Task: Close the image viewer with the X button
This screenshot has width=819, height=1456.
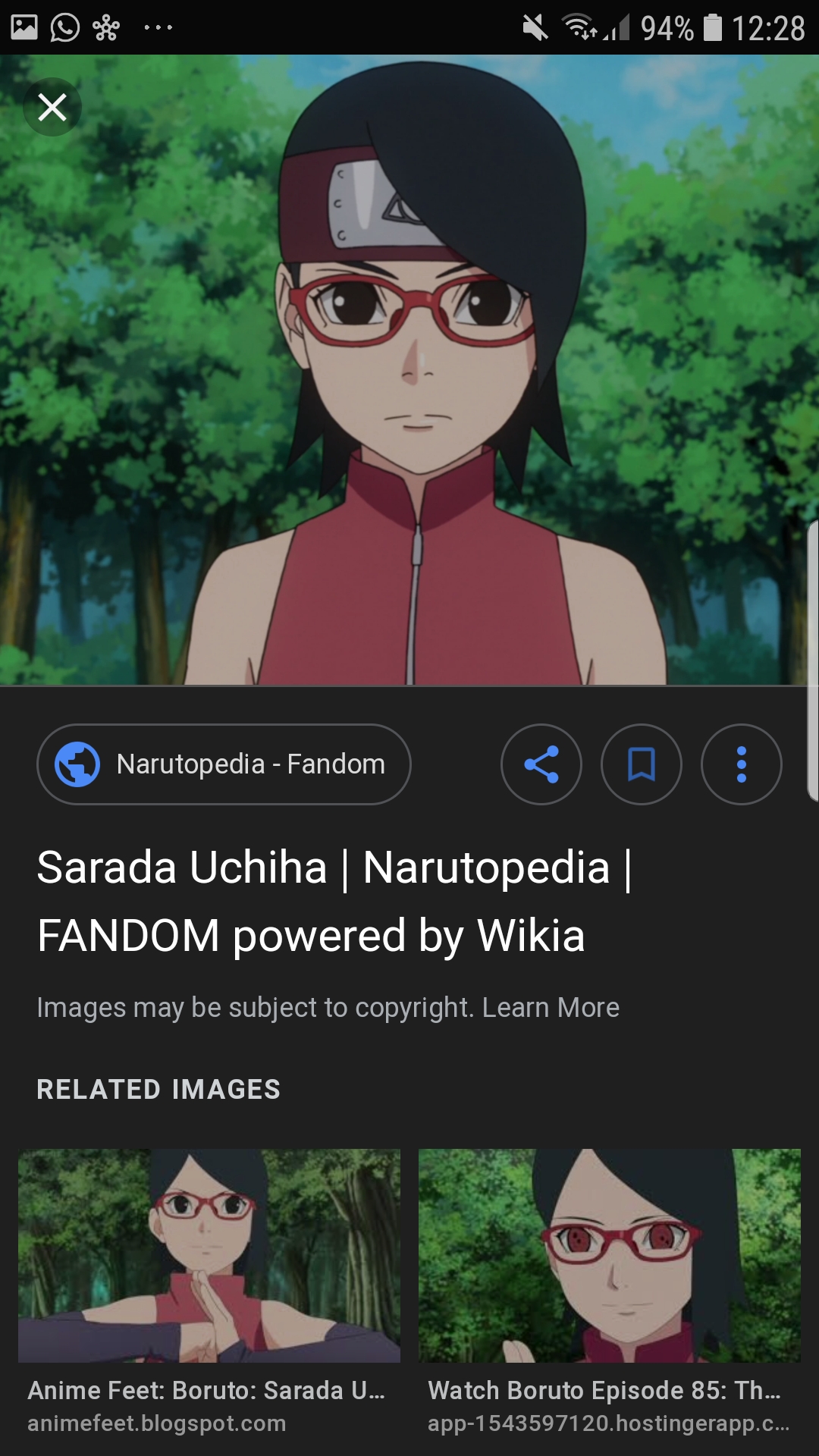Action: (52, 107)
